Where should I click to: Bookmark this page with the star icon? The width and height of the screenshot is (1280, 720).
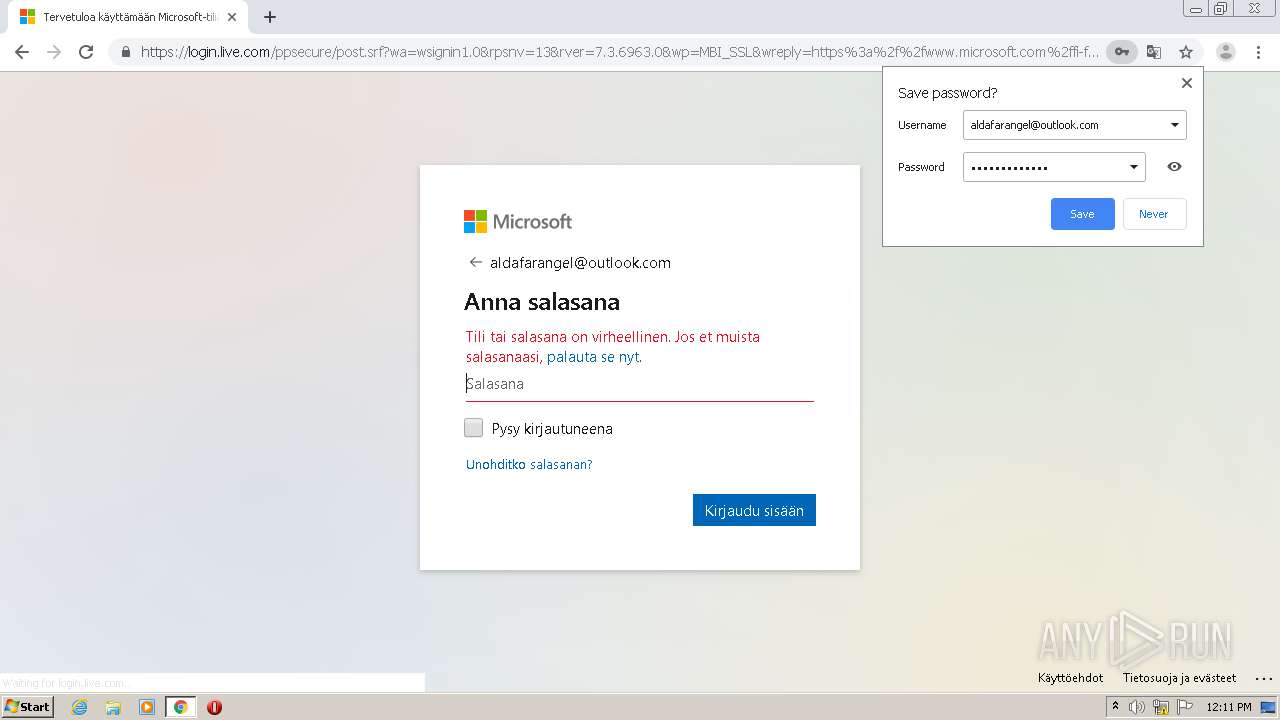[1186, 52]
